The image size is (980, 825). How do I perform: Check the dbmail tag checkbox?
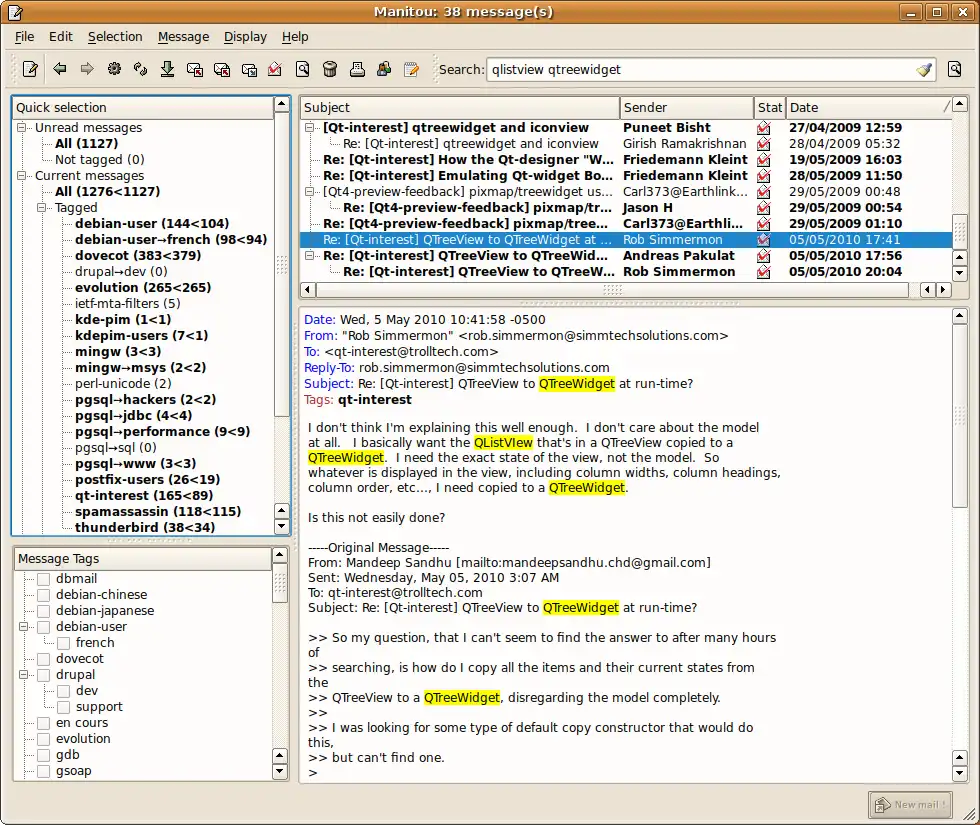pyautogui.click(x=43, y=579)
